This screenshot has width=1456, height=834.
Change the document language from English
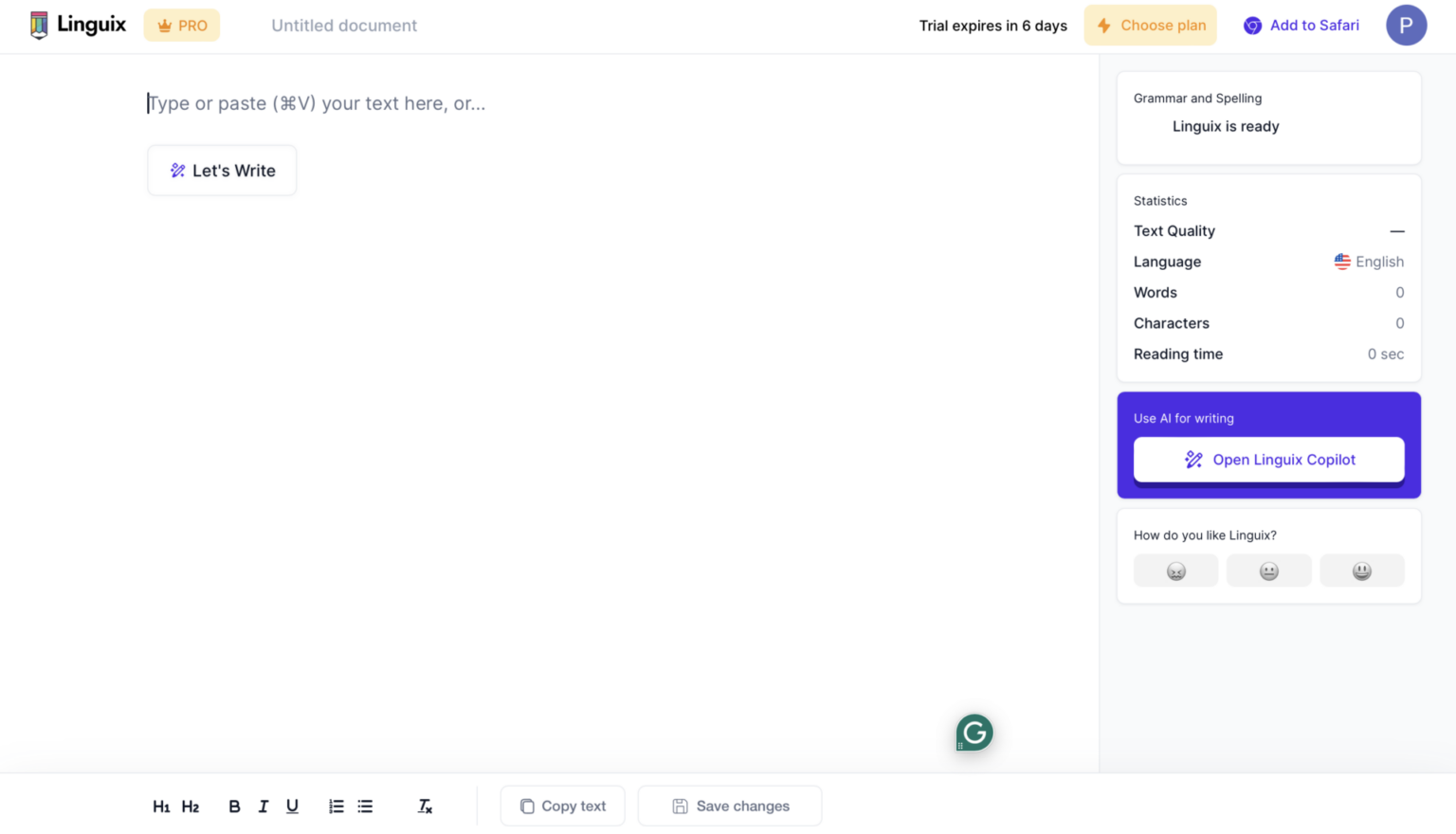[x=1369, y=262]
